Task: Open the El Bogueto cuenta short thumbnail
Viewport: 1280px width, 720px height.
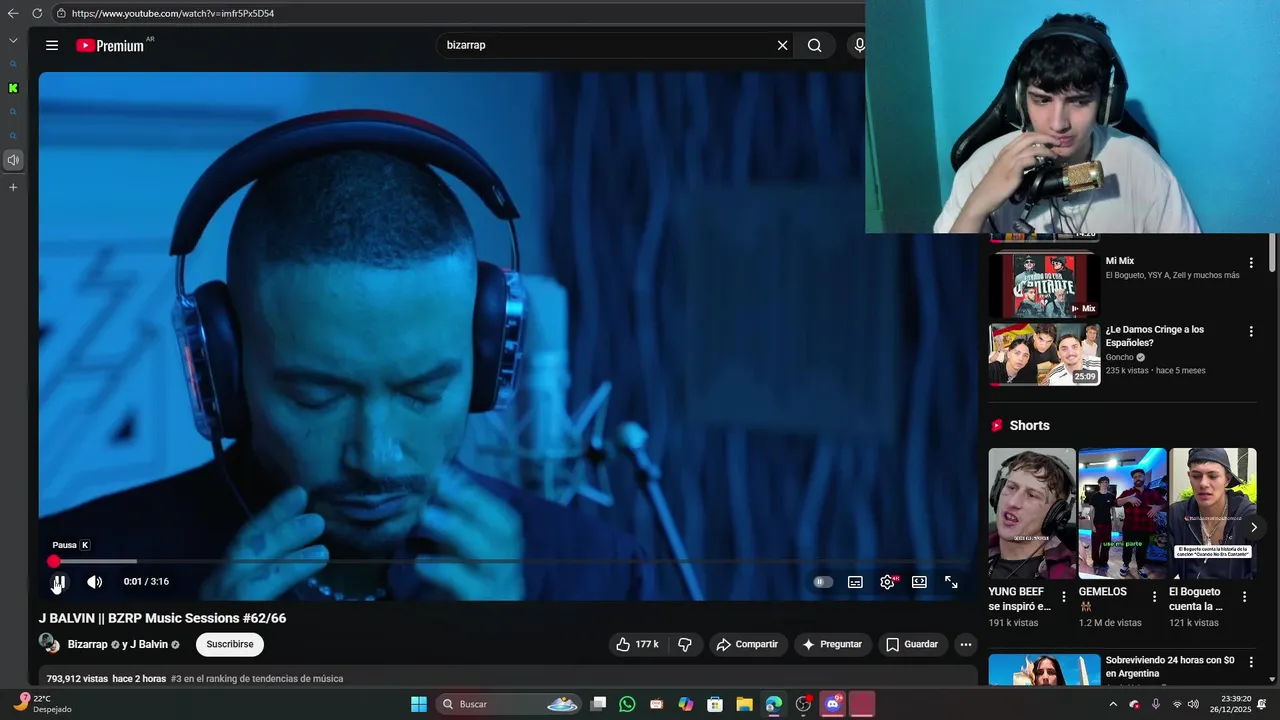Action: click(x=1213, y=513)
